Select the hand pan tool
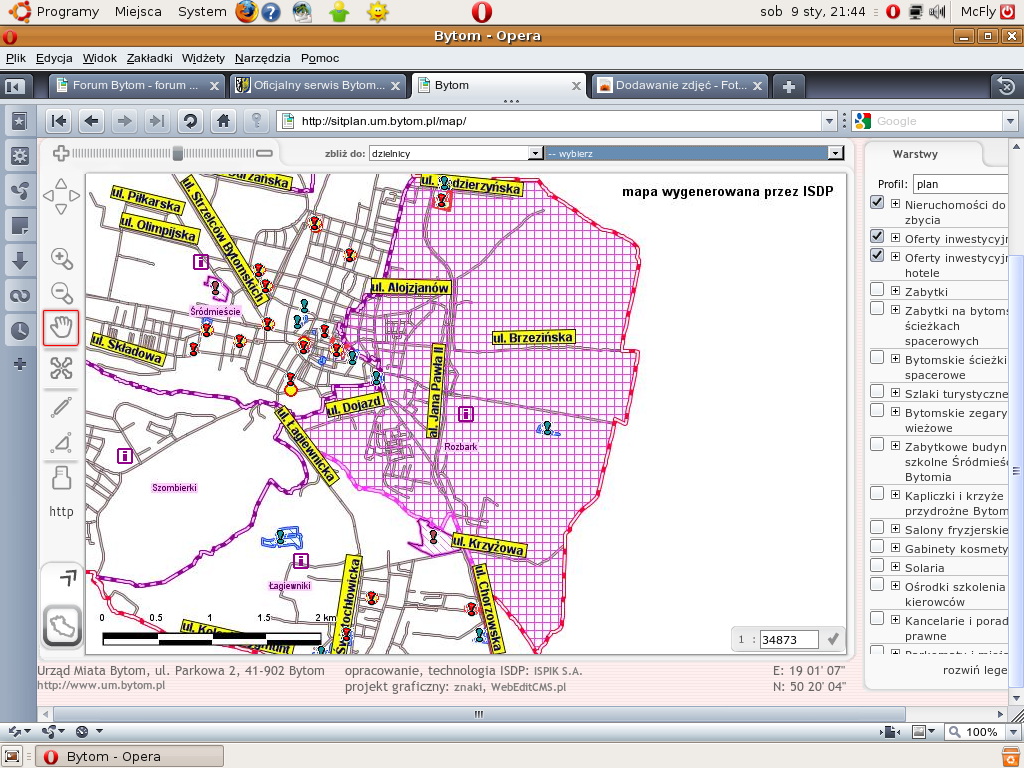The height and width of the screenshot is (768, 1024). point(61,328)
